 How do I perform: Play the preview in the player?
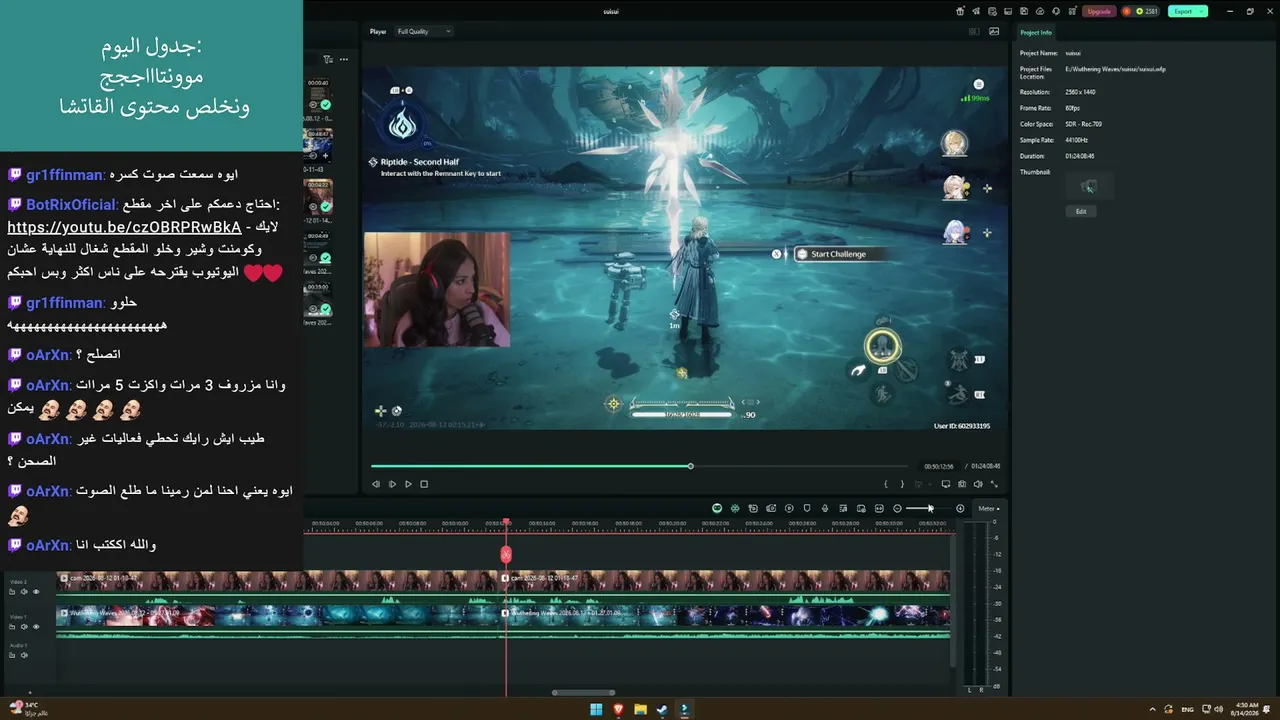[x=408, y=484]
